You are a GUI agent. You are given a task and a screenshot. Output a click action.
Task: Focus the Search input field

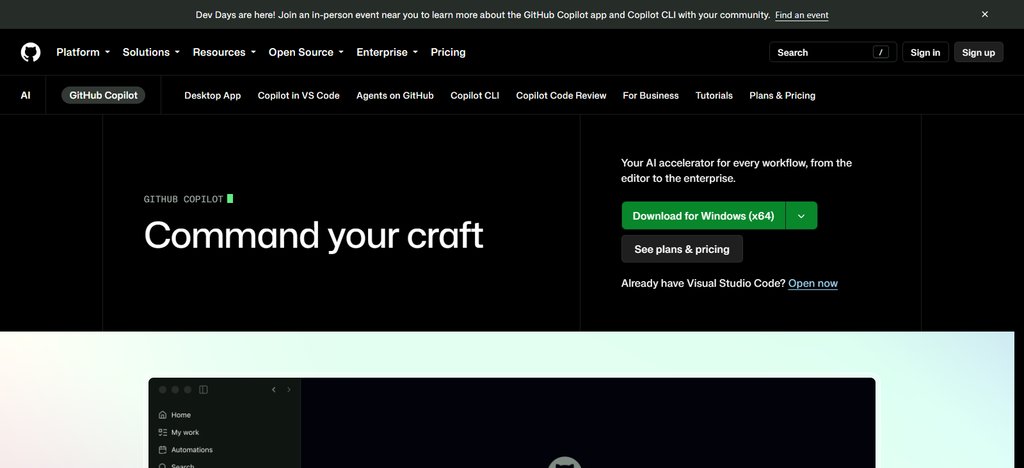coord(833,52)
